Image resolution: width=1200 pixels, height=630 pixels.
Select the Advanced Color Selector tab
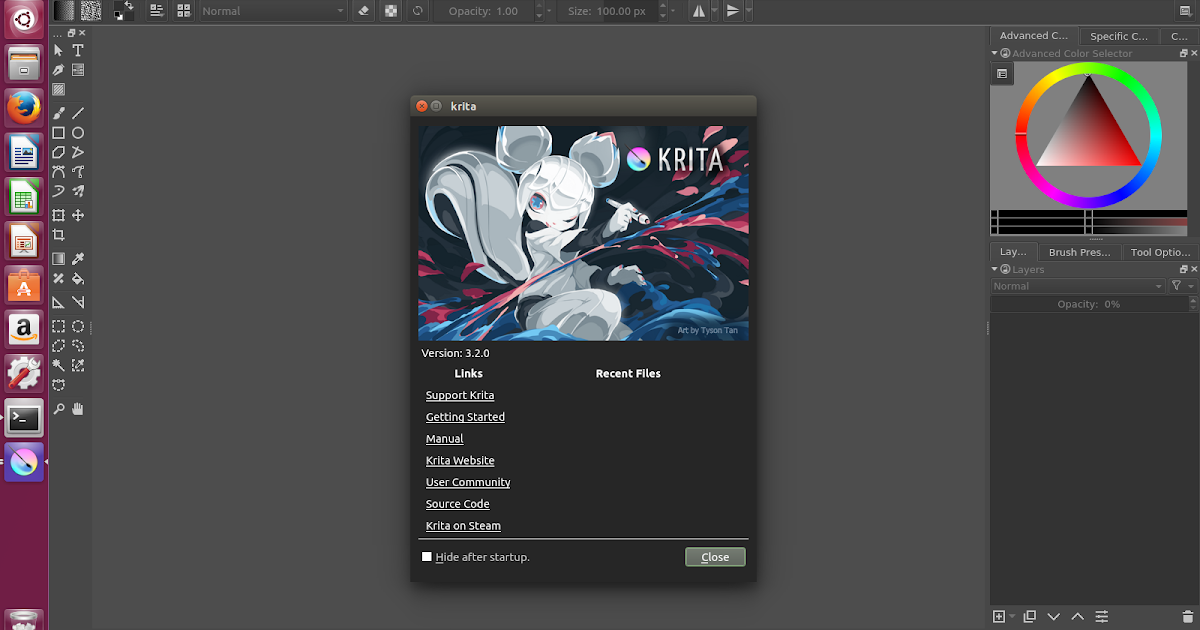coord(1034,36)
